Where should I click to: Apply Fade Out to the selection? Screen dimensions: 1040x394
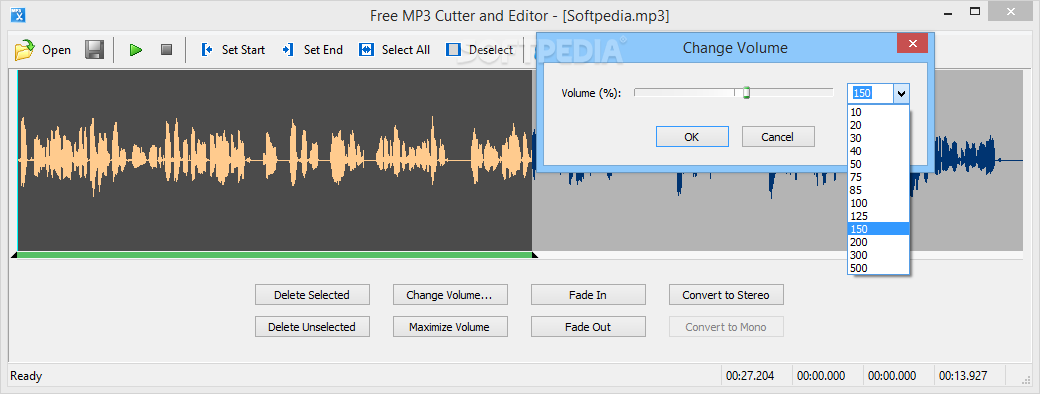click(x=588, y=327)
